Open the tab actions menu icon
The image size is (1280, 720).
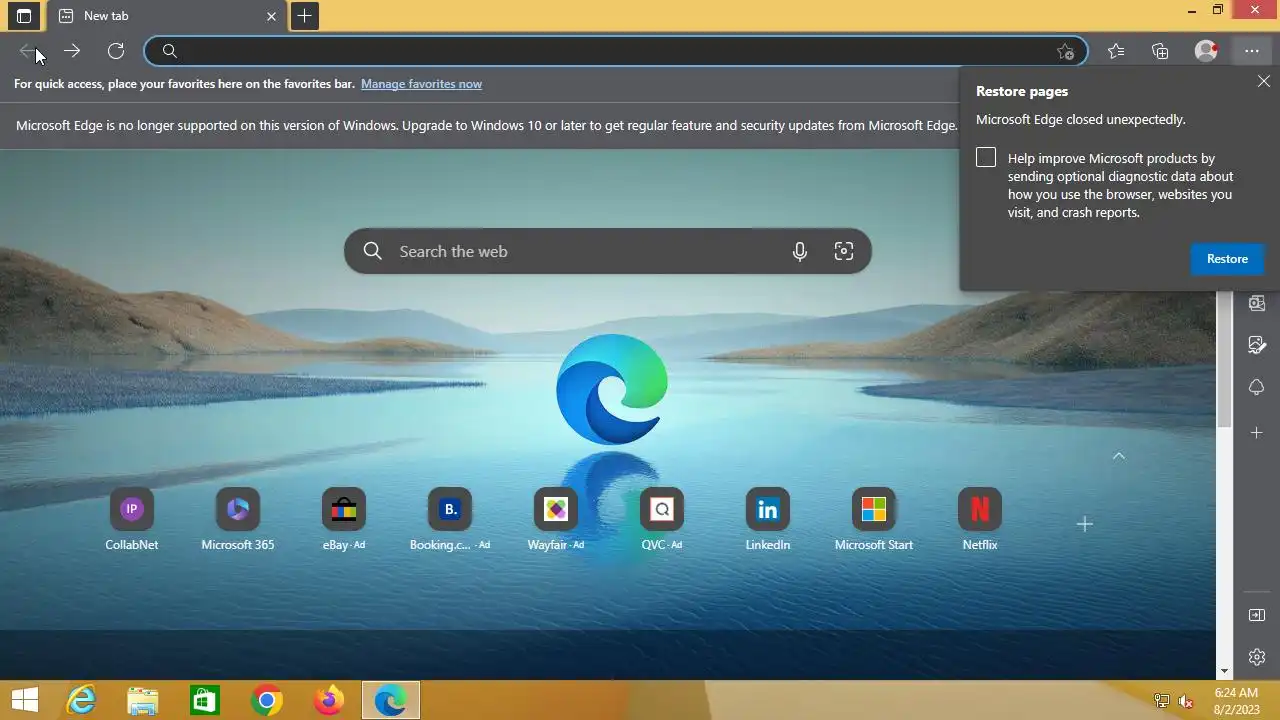(x=24, y=16)
